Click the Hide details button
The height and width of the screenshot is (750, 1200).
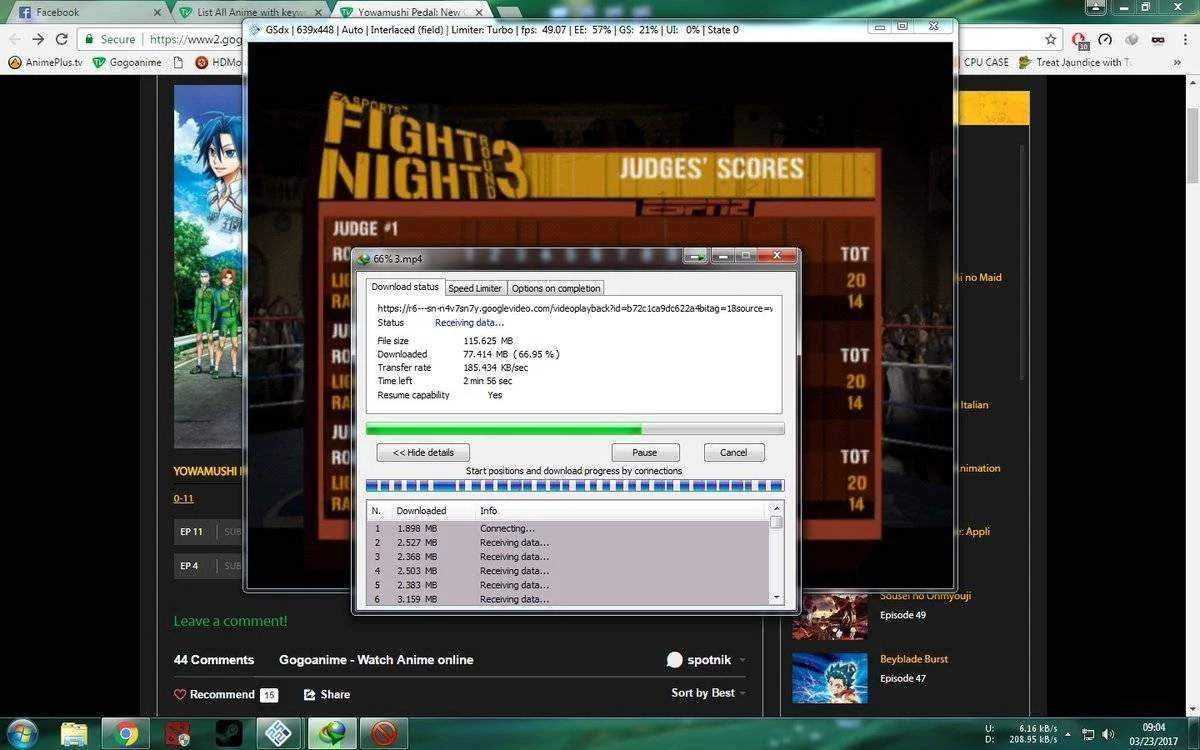423,452
